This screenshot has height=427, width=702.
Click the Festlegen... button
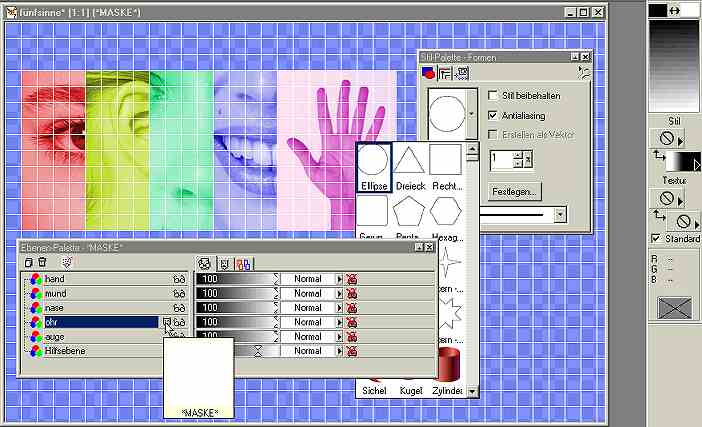(x=515, y=190)
